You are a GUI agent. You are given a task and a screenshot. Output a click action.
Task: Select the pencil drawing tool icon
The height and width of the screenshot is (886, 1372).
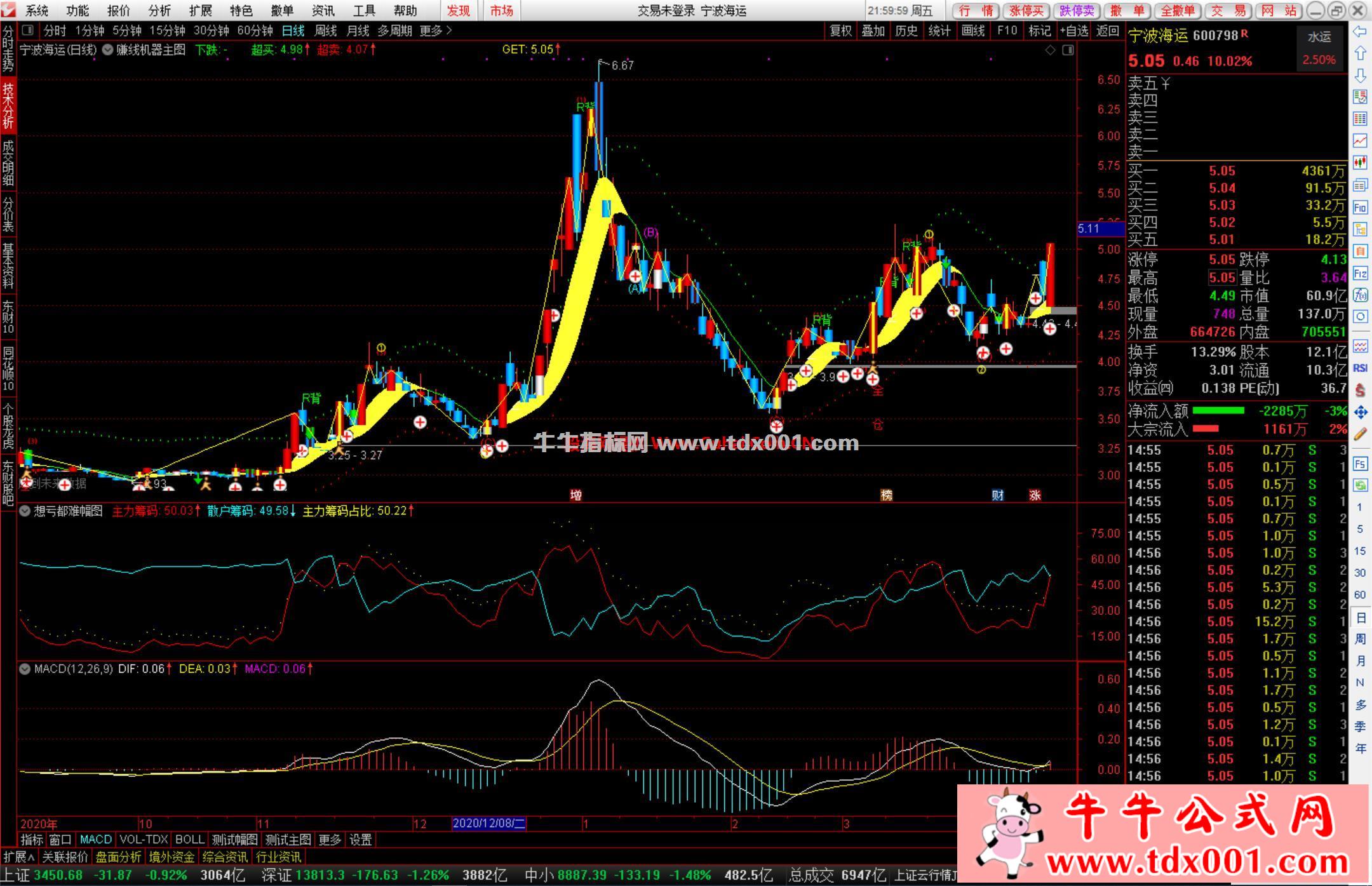coord(1360,434)
